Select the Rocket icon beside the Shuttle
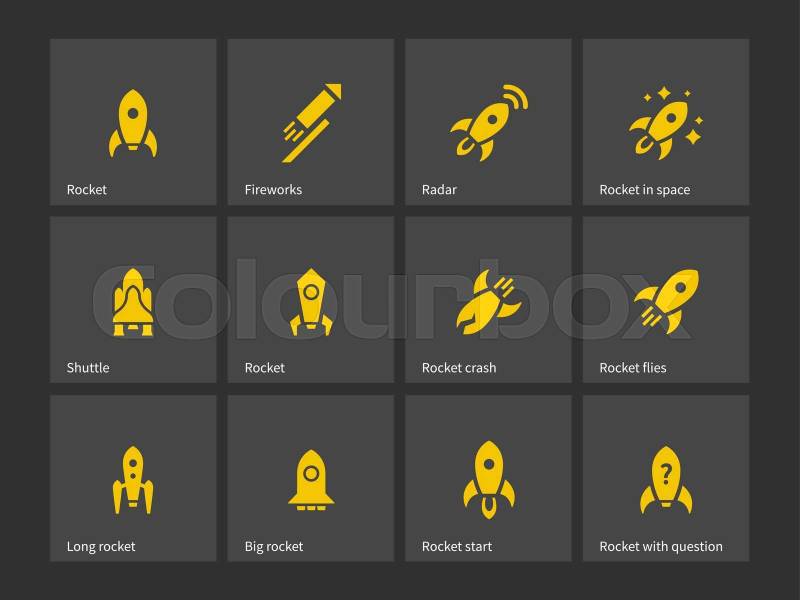This screenshot has width=800, height=600. click(x=311, y=302)
